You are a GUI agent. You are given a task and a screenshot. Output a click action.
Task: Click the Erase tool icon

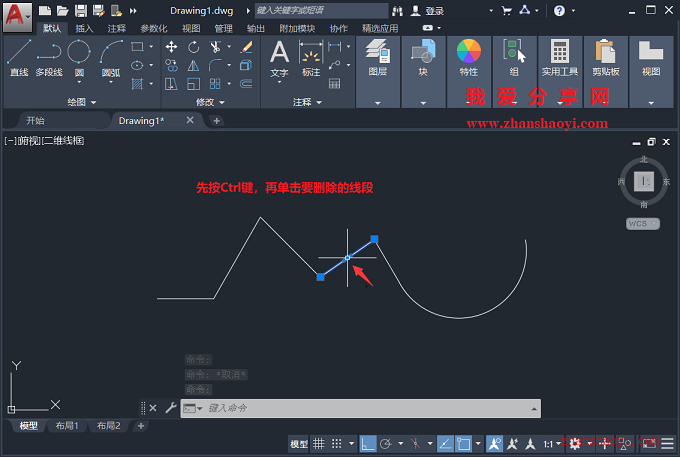[246, 46]
